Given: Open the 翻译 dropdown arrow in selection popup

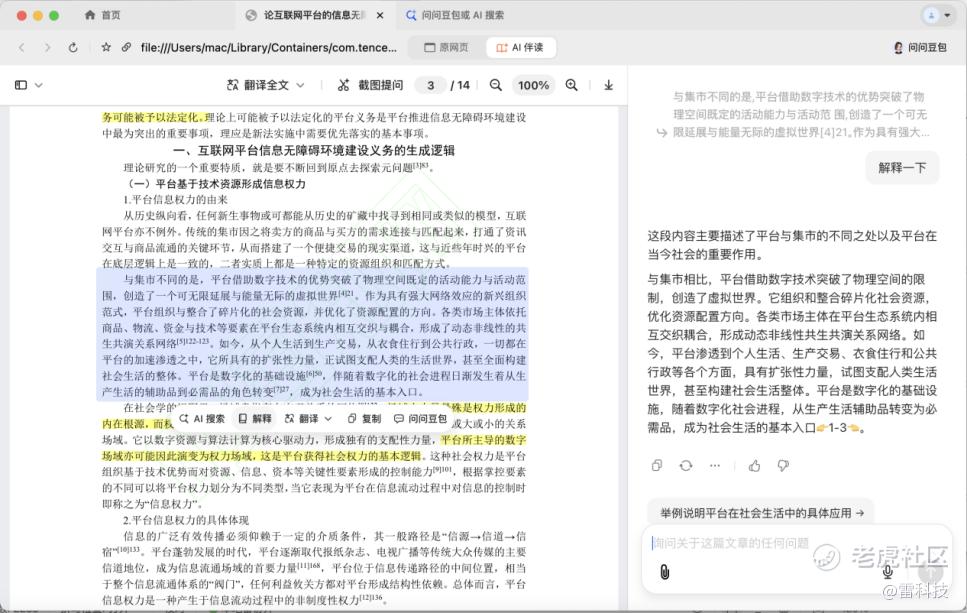Looking at the screenshot, I should click(328, 419).
